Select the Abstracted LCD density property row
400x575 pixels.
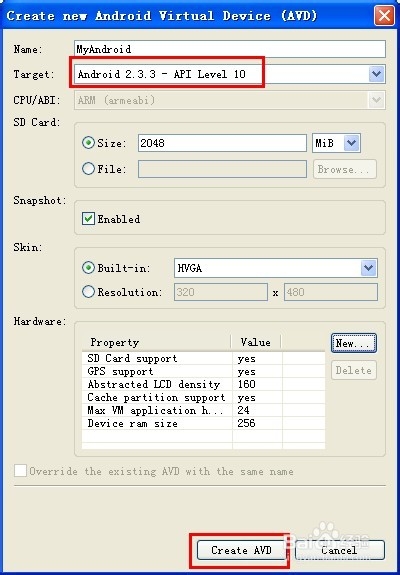point(203,384)
